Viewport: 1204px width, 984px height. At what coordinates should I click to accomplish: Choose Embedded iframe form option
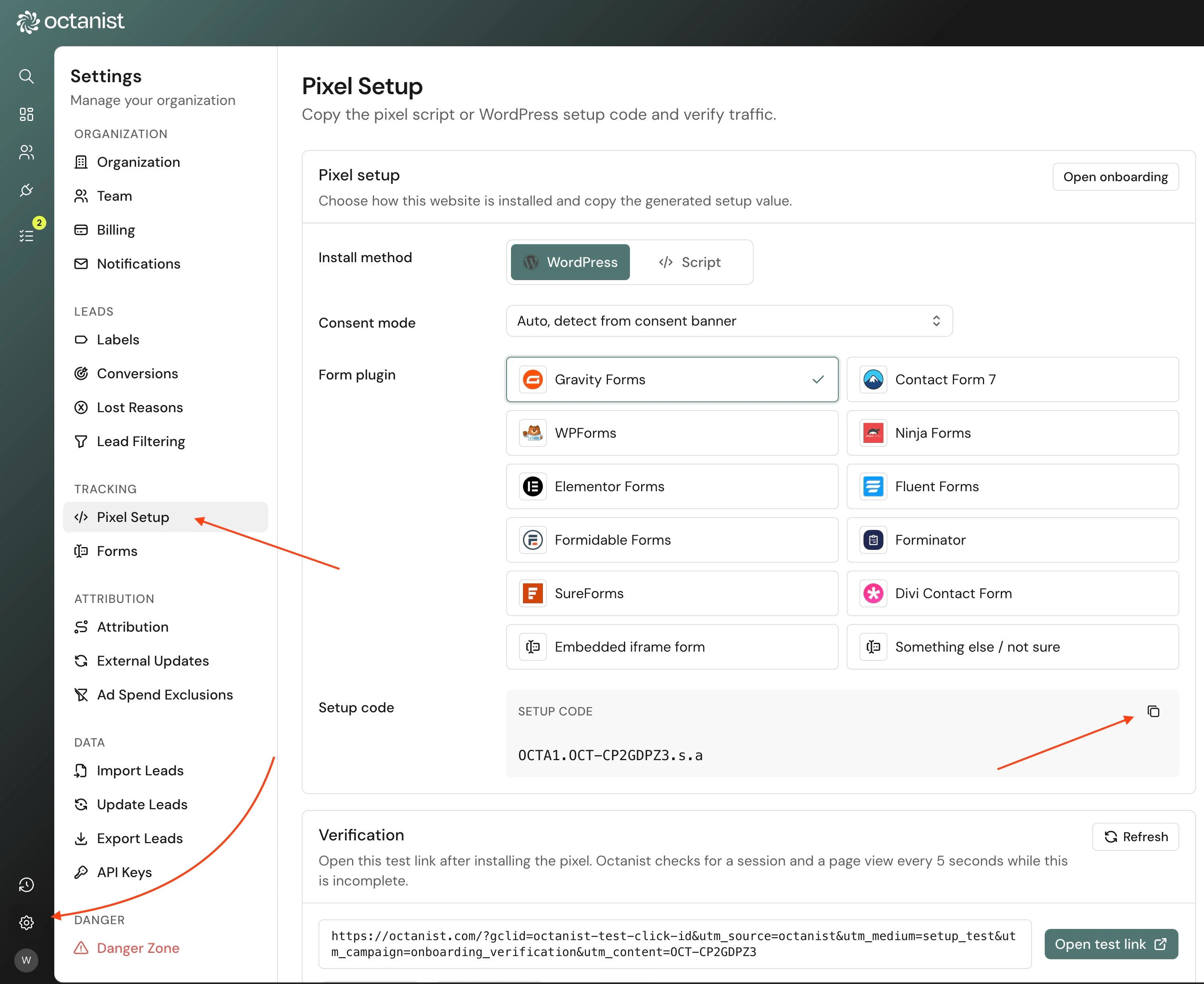672,647
